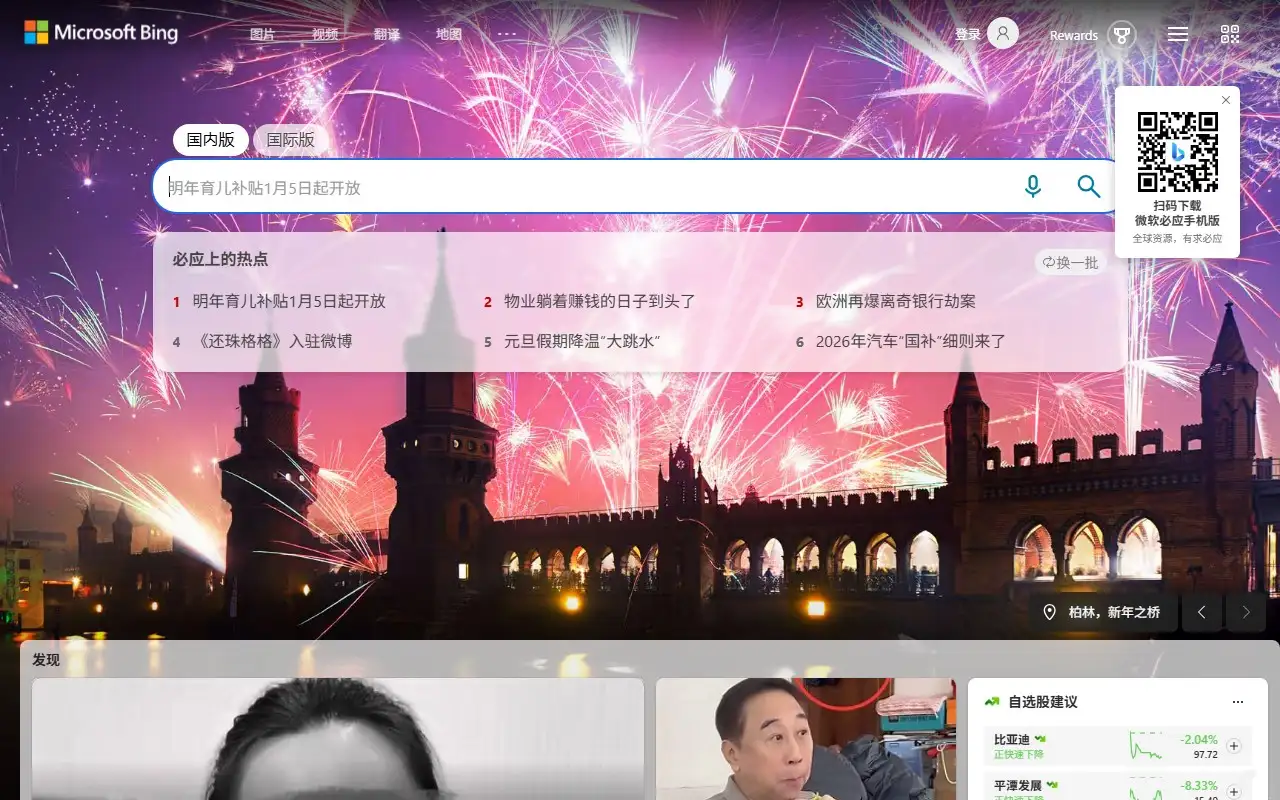Viewport: 1280px width, 800px height.
Task: Click the user avatar login icon
Action: (x=1003, y=34)
